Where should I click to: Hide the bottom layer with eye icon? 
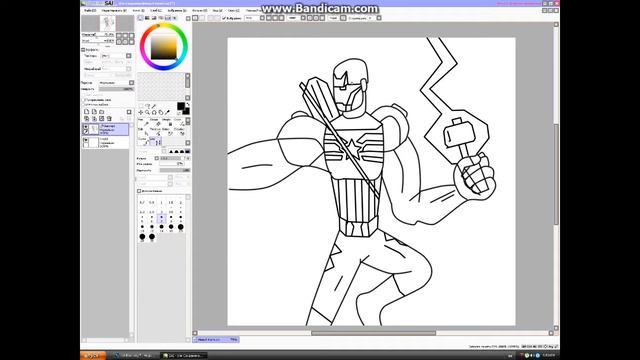(86, 140)
